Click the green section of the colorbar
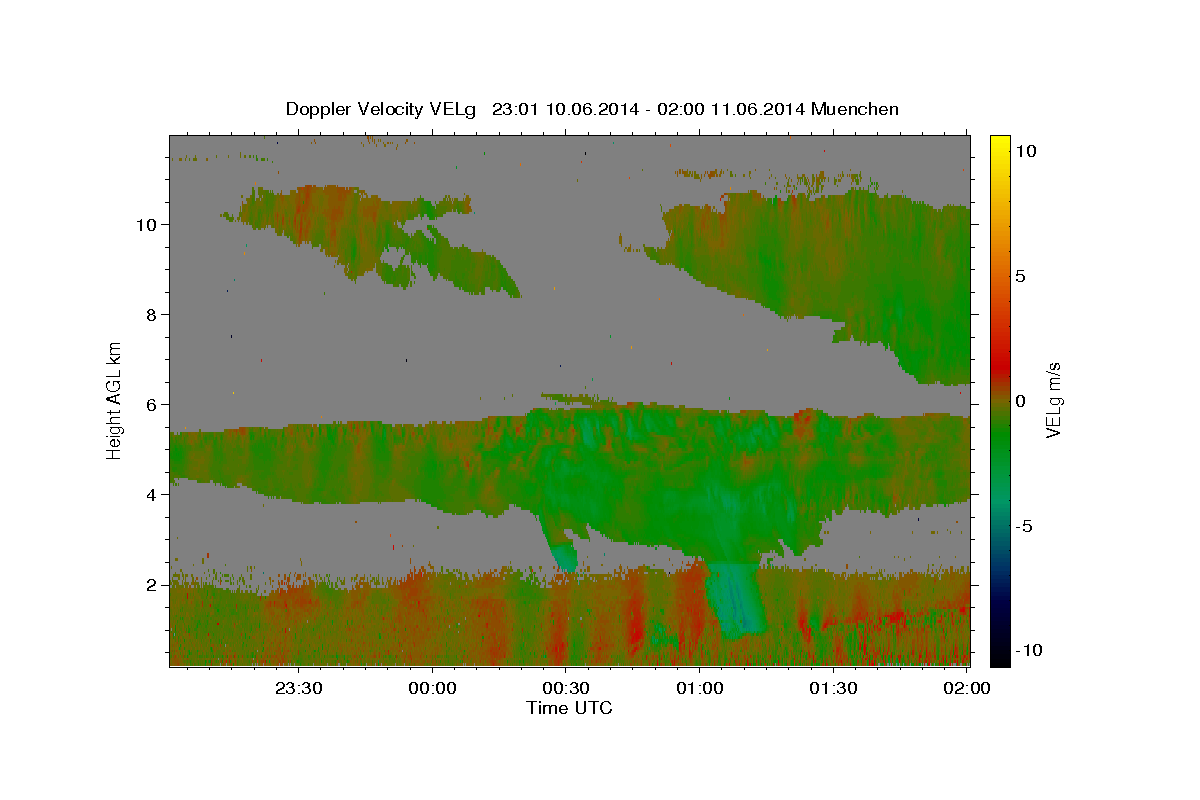Viewport: 1200px width, 800px height. 1000,440
